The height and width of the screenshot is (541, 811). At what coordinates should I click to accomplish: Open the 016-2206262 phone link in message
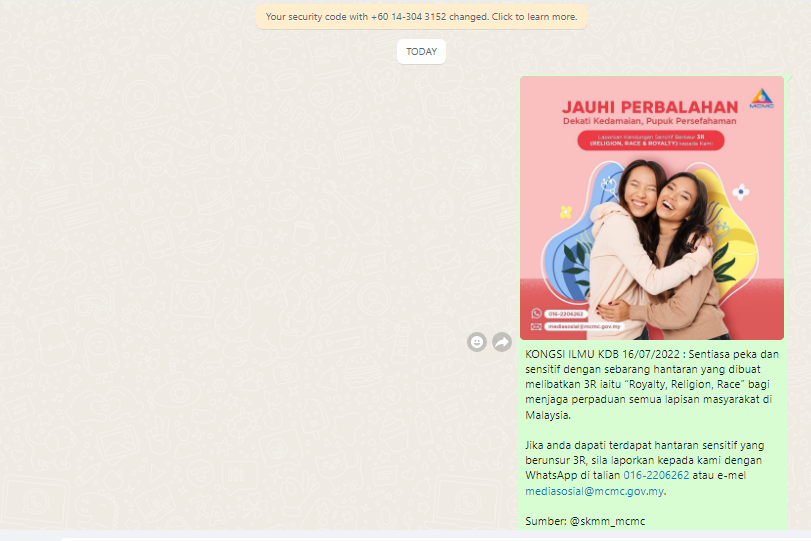pos(656,475)
